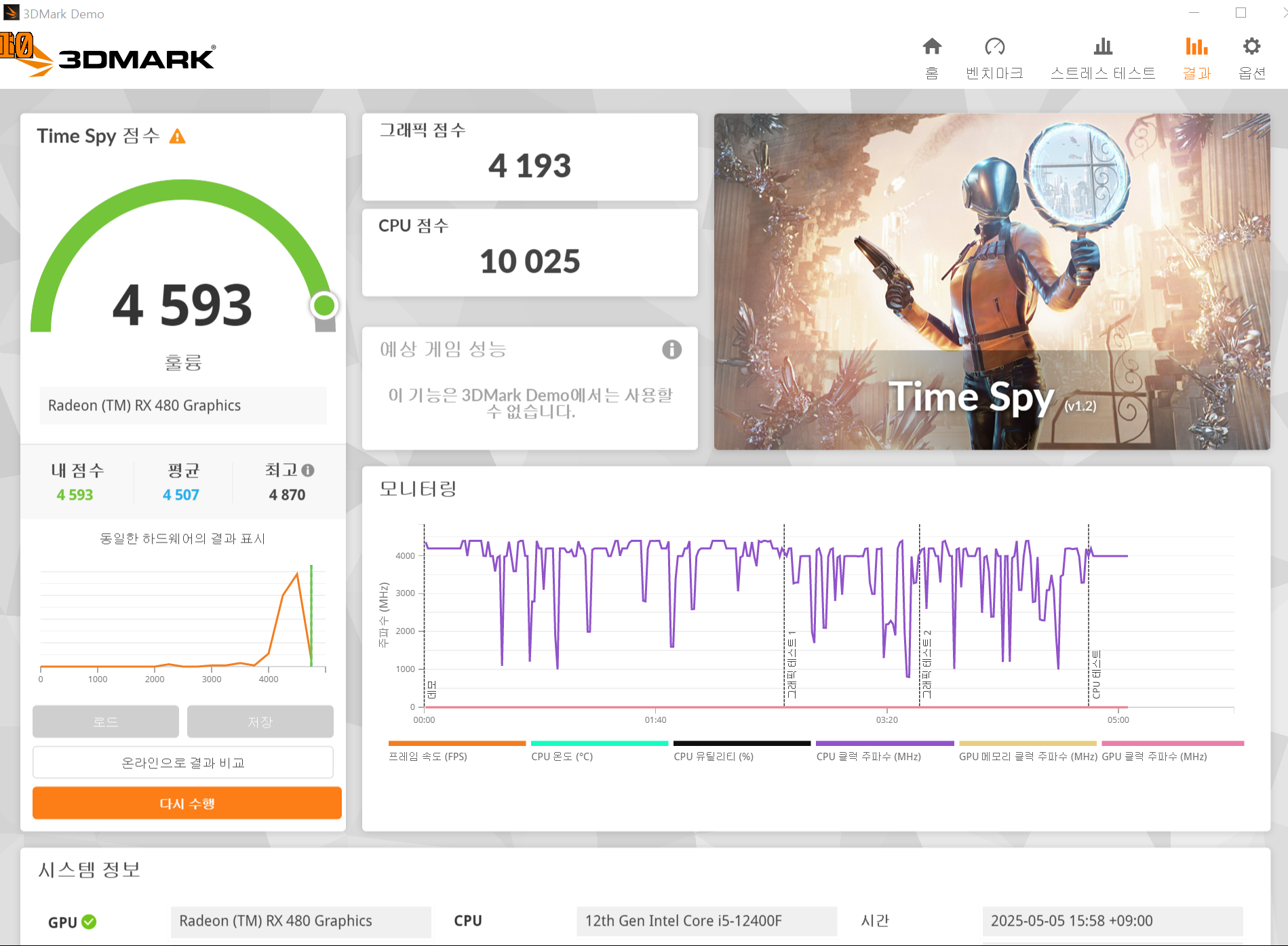Minimize the 3DMark Demo window
The height and width of the screenshot is (946, 1288).
[1194, 13]
